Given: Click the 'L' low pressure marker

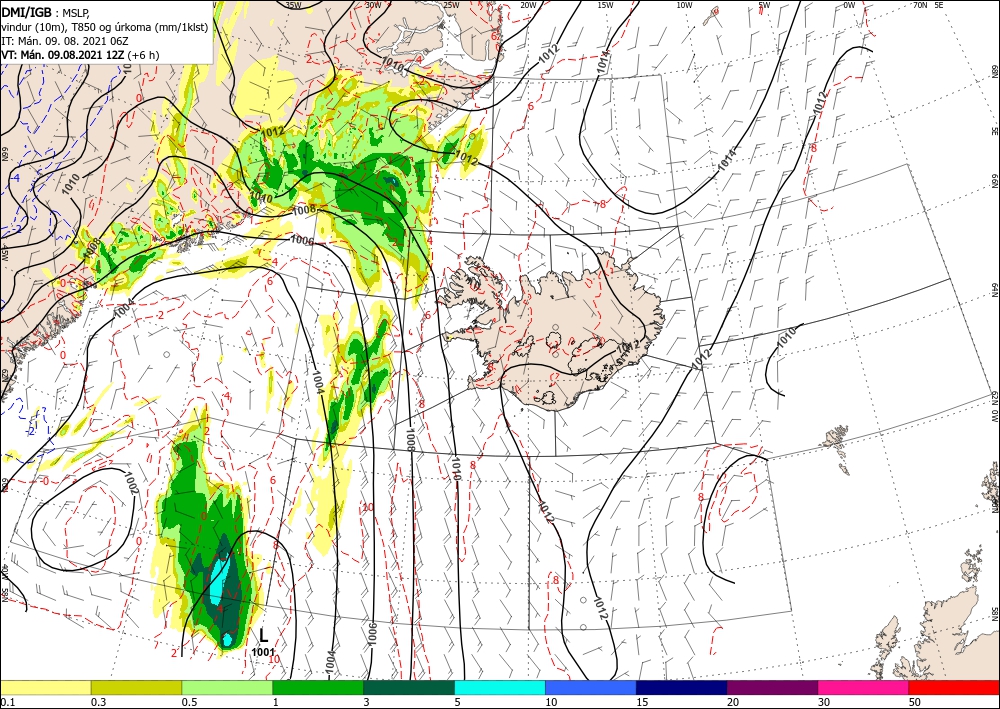Looking at the screenshot, I should (x=263, y=634).
